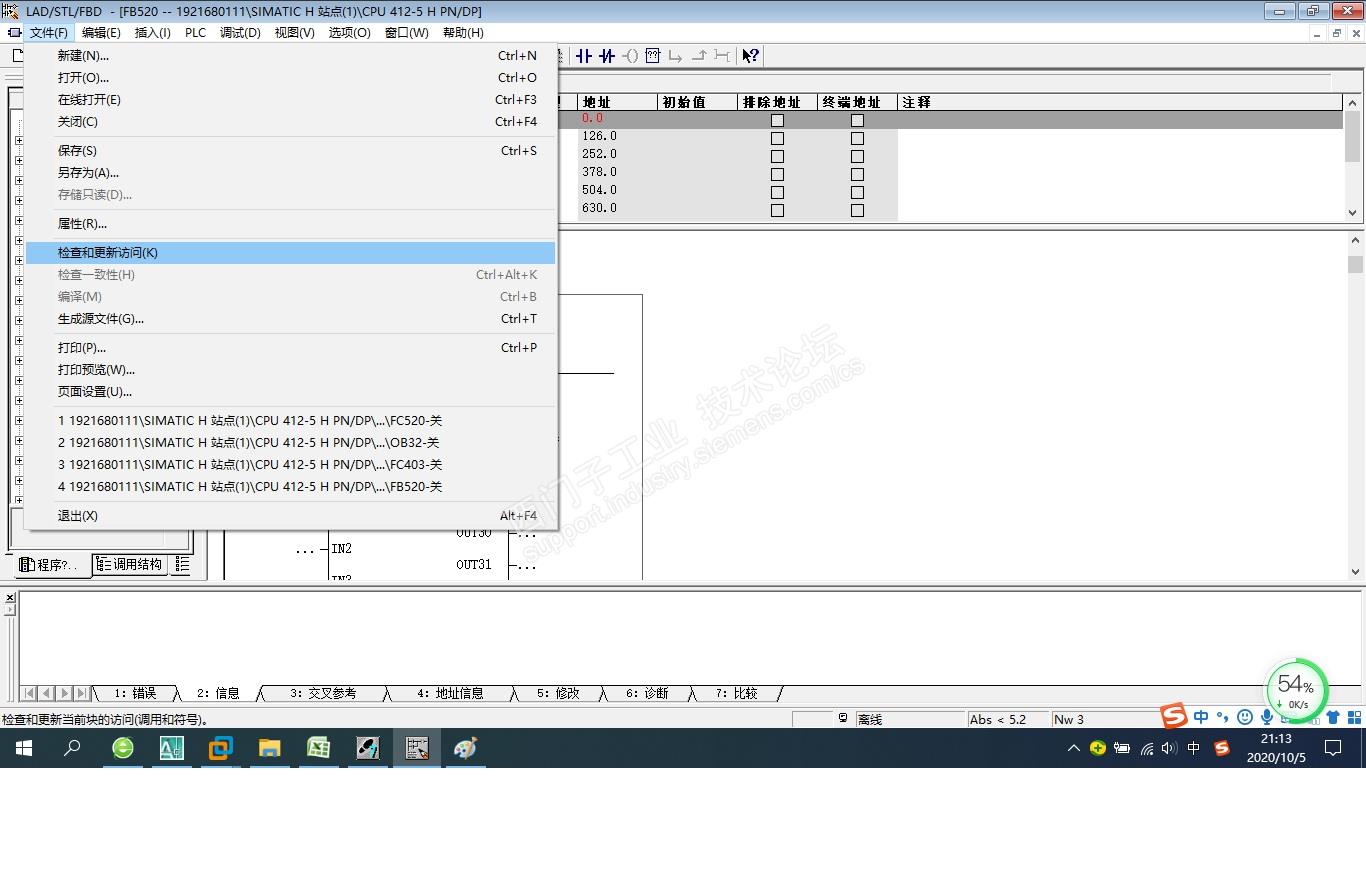1366x888 pixels.
Task: Open the VMware-style blue-orange taskbar app
Action: (221, 748)
